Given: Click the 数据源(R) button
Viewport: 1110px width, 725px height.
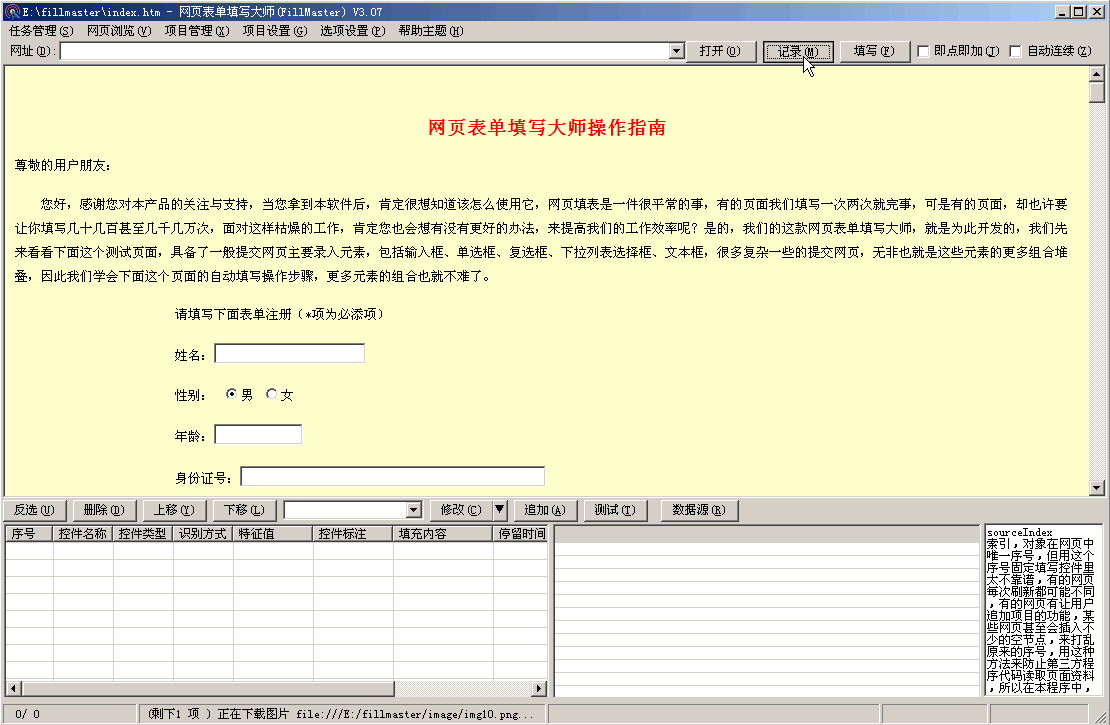Looking at the screenshot, I should coord(699,510).
